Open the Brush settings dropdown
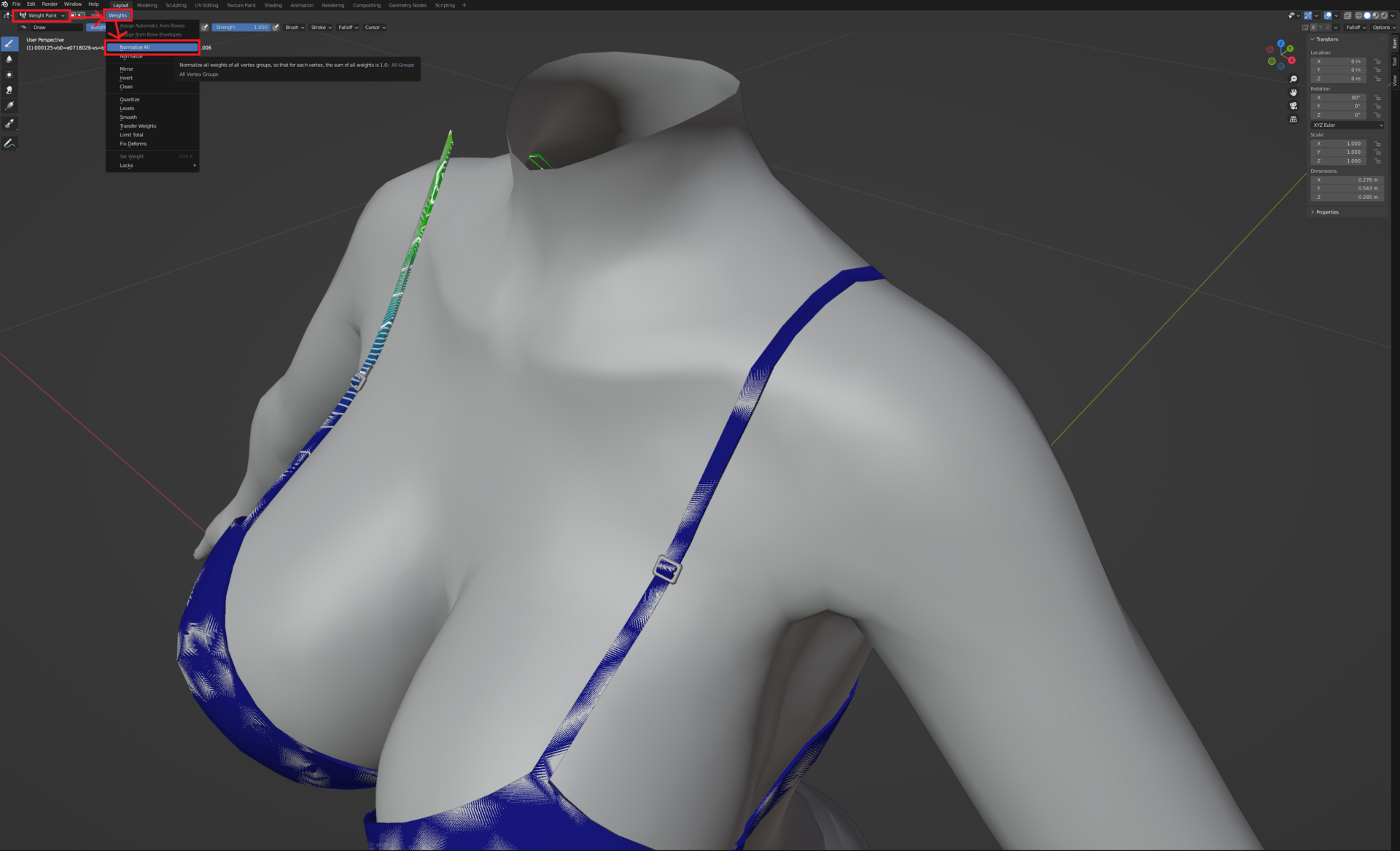Viewport: 1400px width, 851px height. pyautogui.click(x=295, y=27)
